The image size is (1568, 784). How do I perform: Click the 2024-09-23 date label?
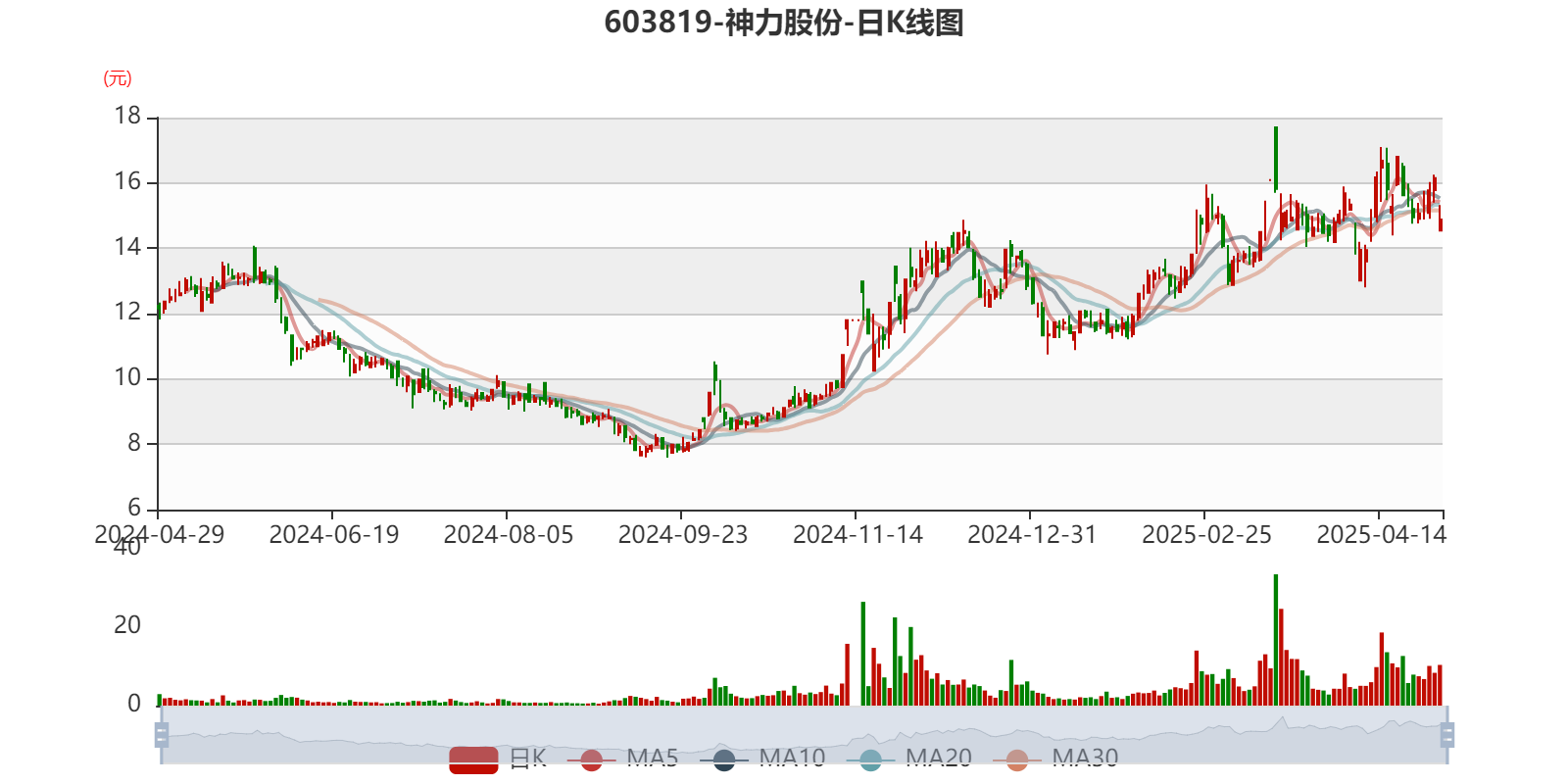point(682,535)
